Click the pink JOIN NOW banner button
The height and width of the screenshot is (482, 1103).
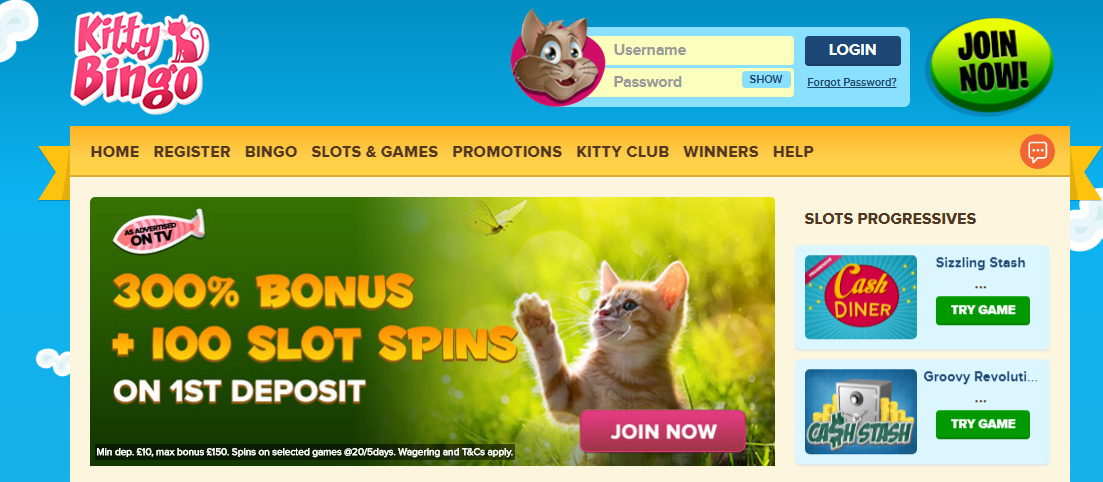(x=663, y=431)
